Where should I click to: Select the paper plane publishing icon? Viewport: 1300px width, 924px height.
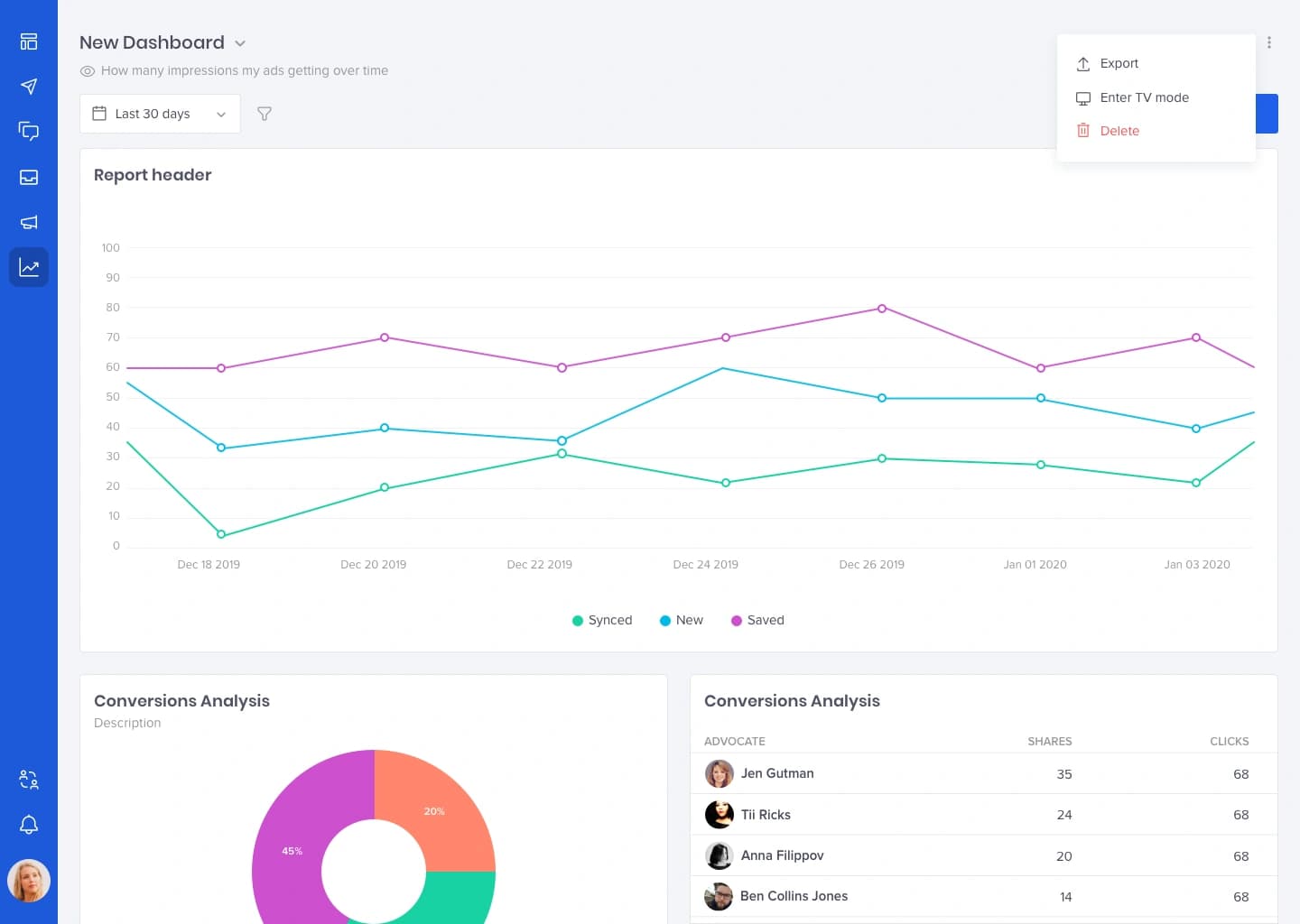pyautogui.click(x=29, y=87)
